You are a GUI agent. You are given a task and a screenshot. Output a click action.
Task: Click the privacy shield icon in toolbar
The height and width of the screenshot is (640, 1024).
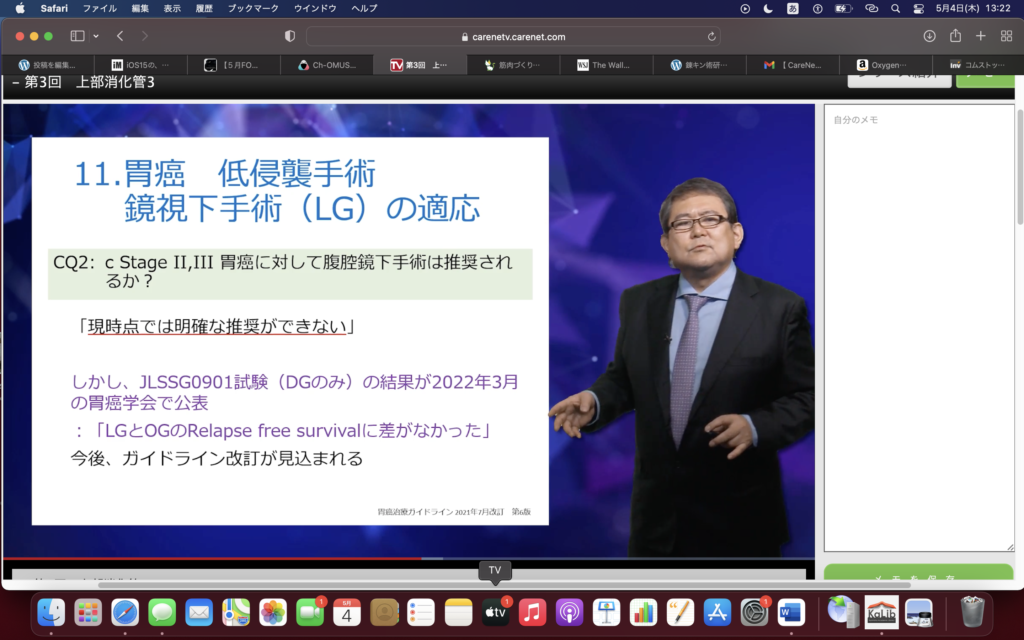tap(290, 36)
